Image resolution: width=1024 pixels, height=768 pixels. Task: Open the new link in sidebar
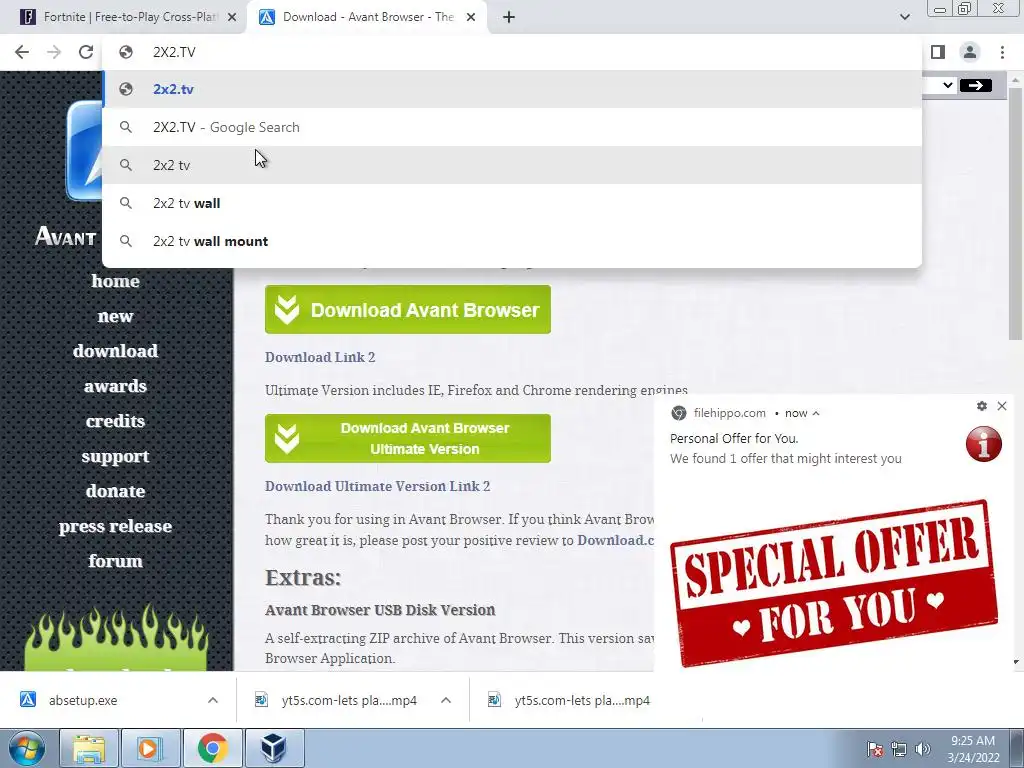tap(116, 316)
